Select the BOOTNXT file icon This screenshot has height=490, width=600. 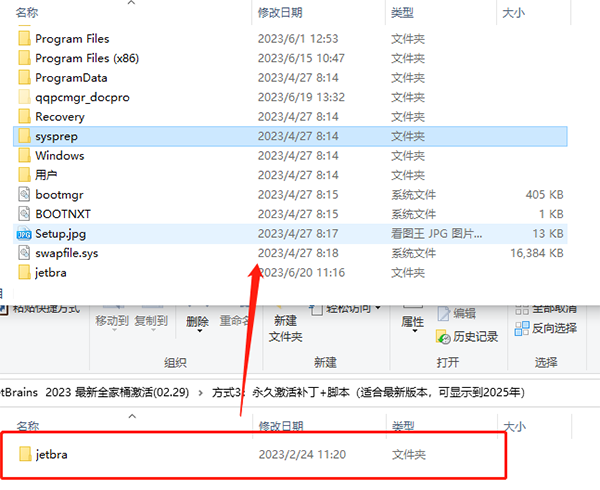click(x=24, y=214)
